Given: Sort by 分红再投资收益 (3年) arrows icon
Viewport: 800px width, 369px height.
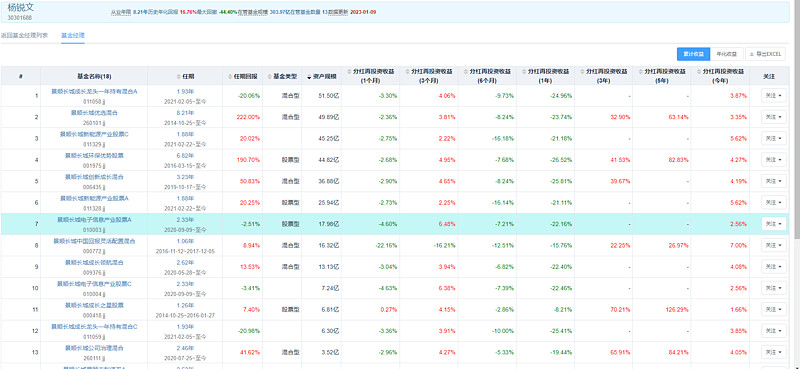Looking at the screenshot, I should tap(582, 71).
